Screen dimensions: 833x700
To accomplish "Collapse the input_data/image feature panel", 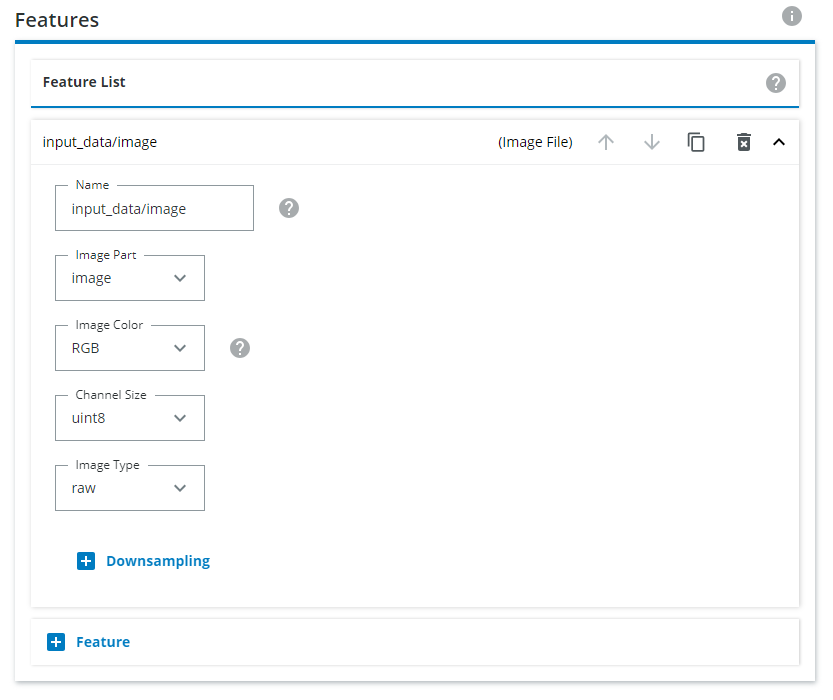I will pyautogui.click(x=779, y=142).
